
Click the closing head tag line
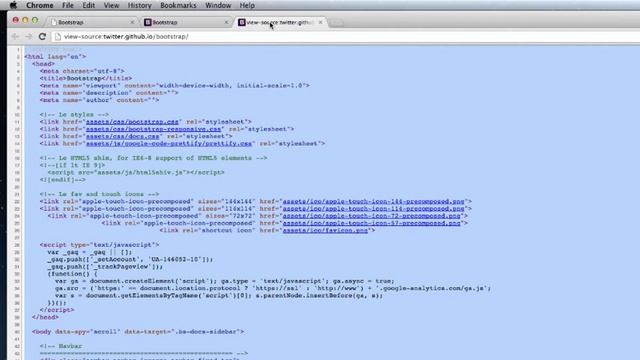pos(45,317)
